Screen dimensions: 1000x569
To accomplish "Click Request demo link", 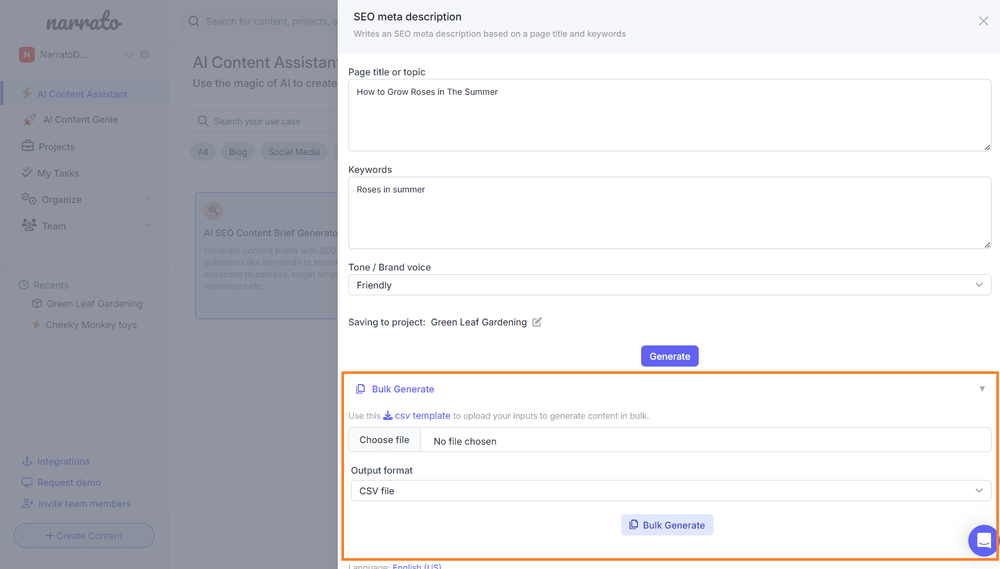I will coord(69,482).
